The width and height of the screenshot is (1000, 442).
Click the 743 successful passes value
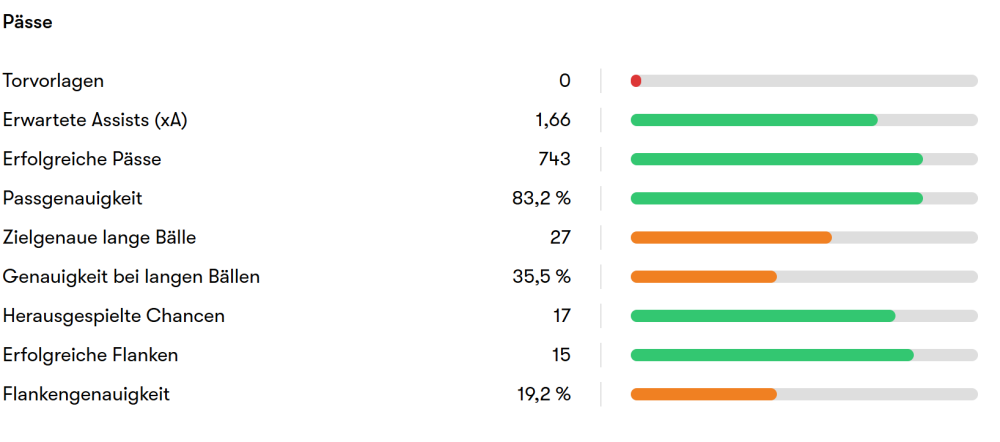point(554,159)
